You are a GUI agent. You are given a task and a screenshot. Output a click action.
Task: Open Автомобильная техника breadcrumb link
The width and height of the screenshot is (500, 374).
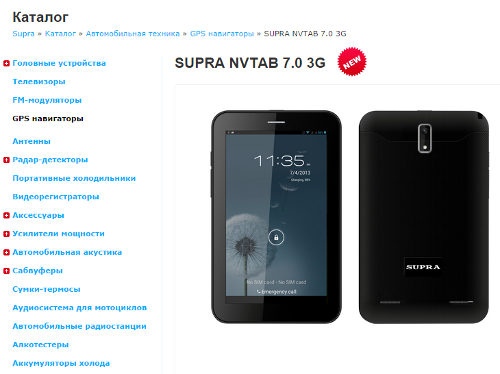coord(133,34)
